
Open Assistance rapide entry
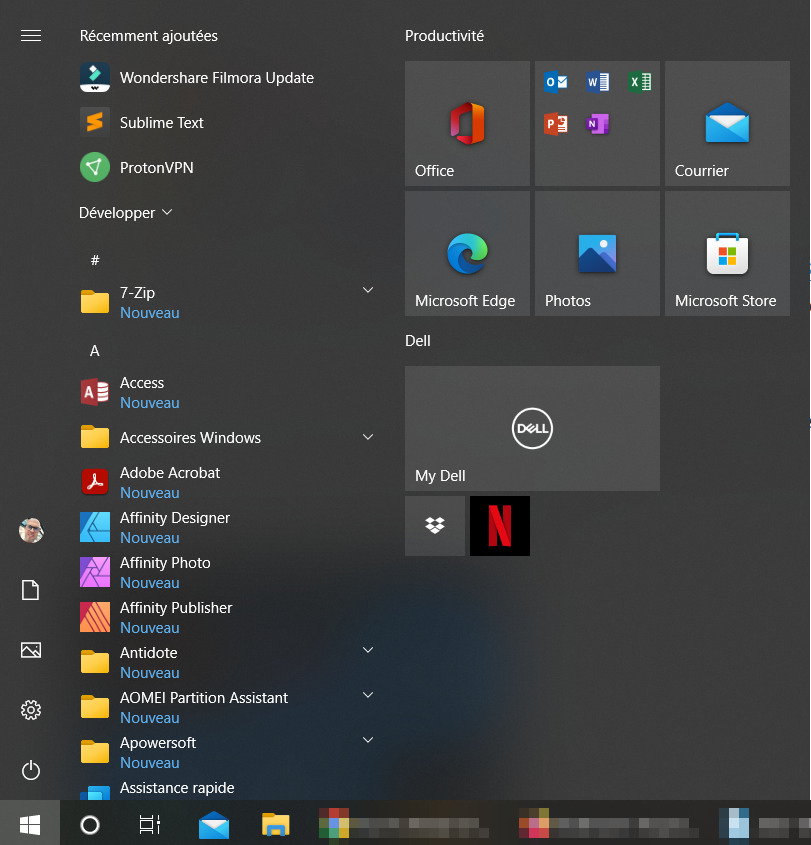(226, 789)
